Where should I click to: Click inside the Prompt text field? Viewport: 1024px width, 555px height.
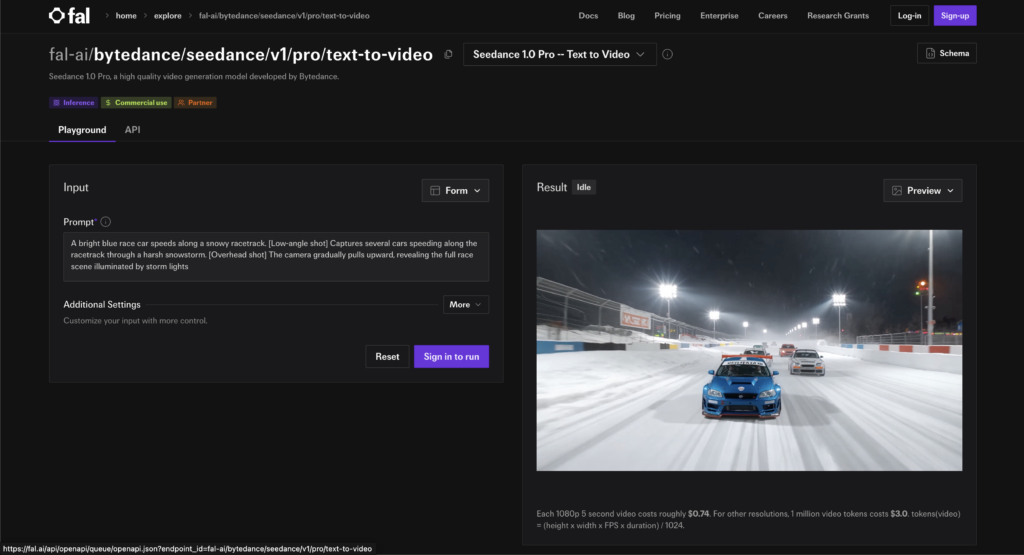pyautogui.click(x=276, y=257)
